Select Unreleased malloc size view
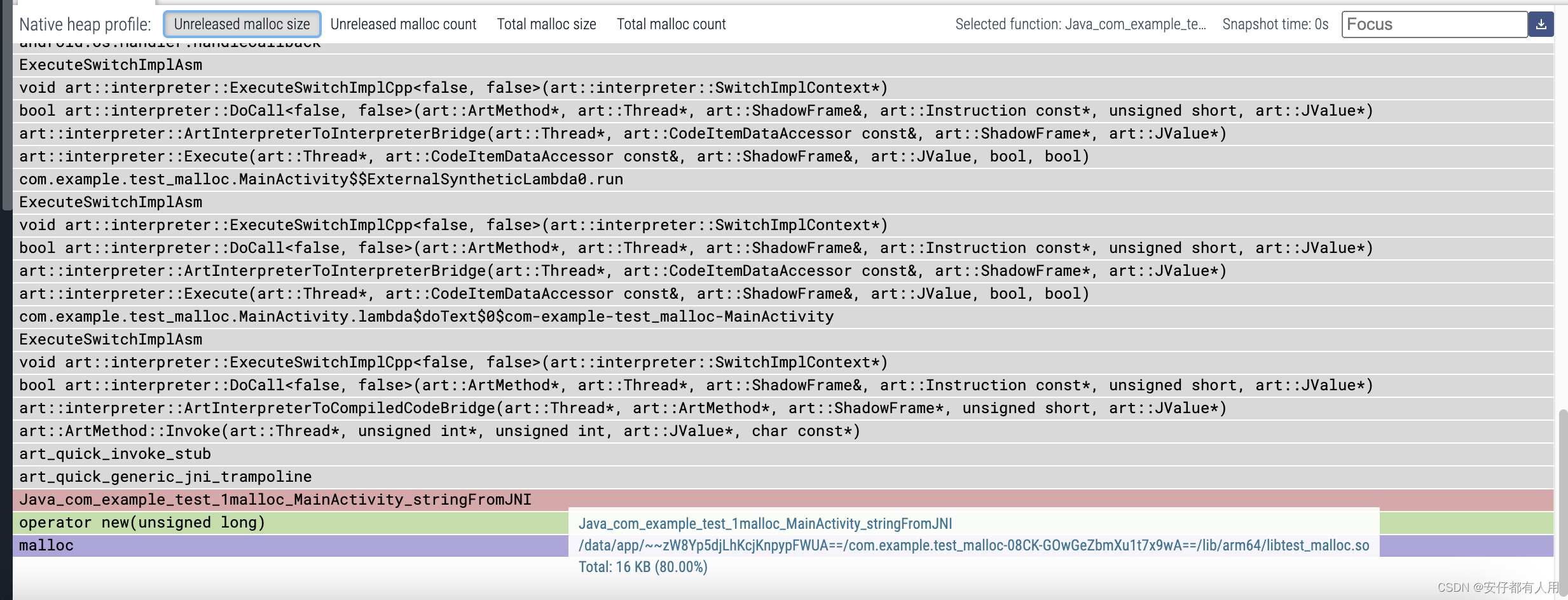Image resolution: width=1568 pixels, height=600 pixels. [x=242, y=24]
